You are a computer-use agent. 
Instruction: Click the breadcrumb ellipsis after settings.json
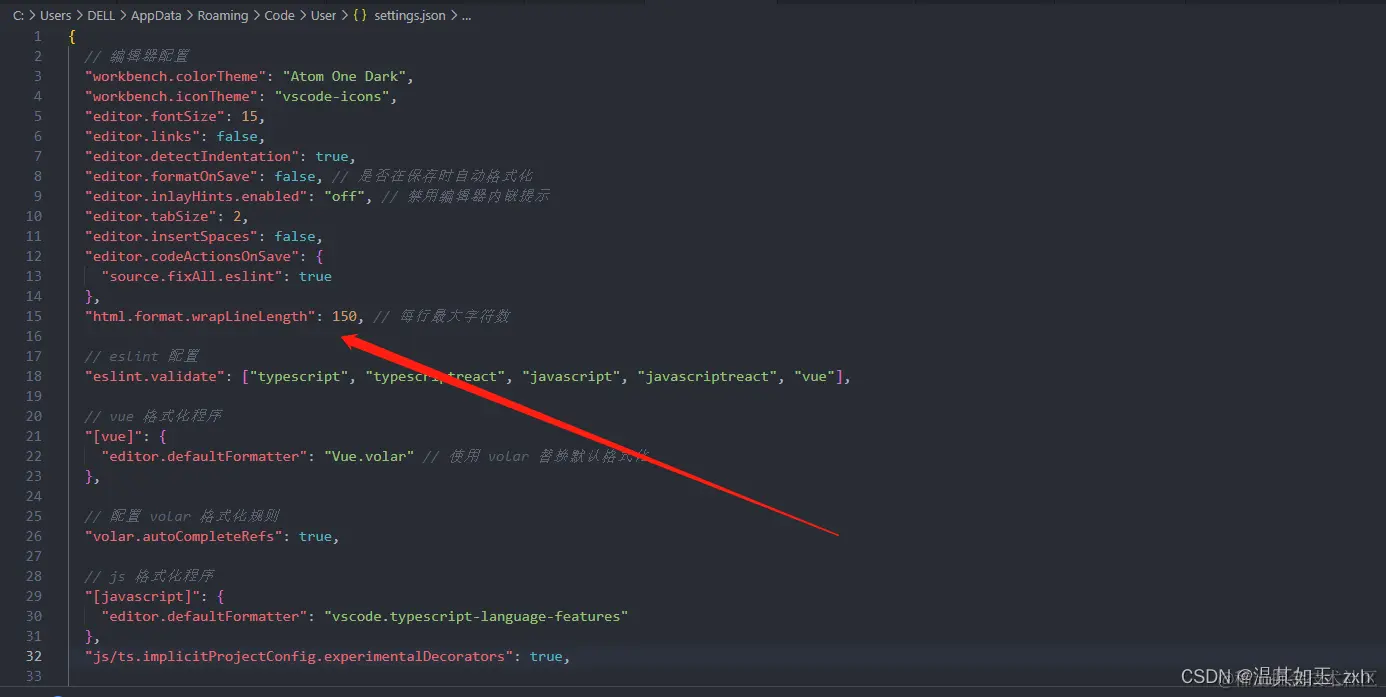(x=466, y=16)
